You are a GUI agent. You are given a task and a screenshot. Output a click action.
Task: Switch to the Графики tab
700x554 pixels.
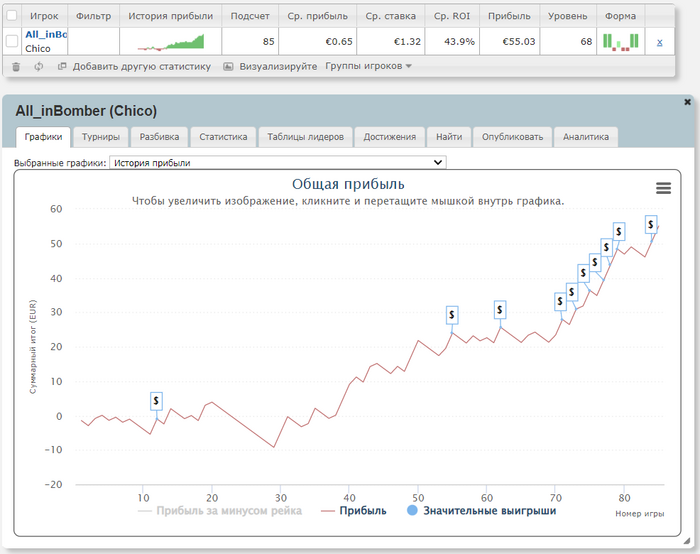[43, 137]
